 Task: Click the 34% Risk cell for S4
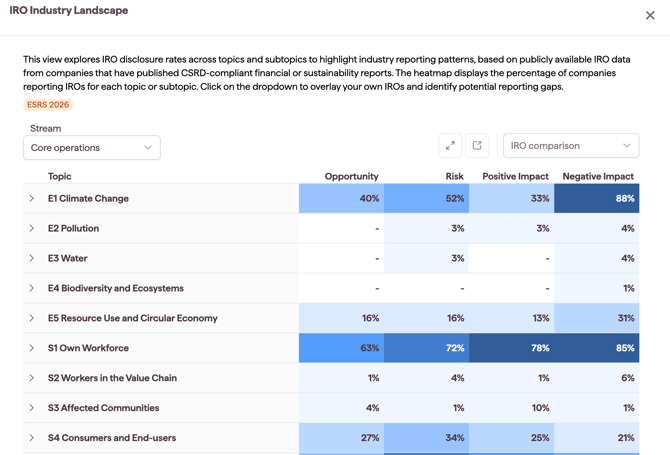pyautogui.click(x=426, y=437)
